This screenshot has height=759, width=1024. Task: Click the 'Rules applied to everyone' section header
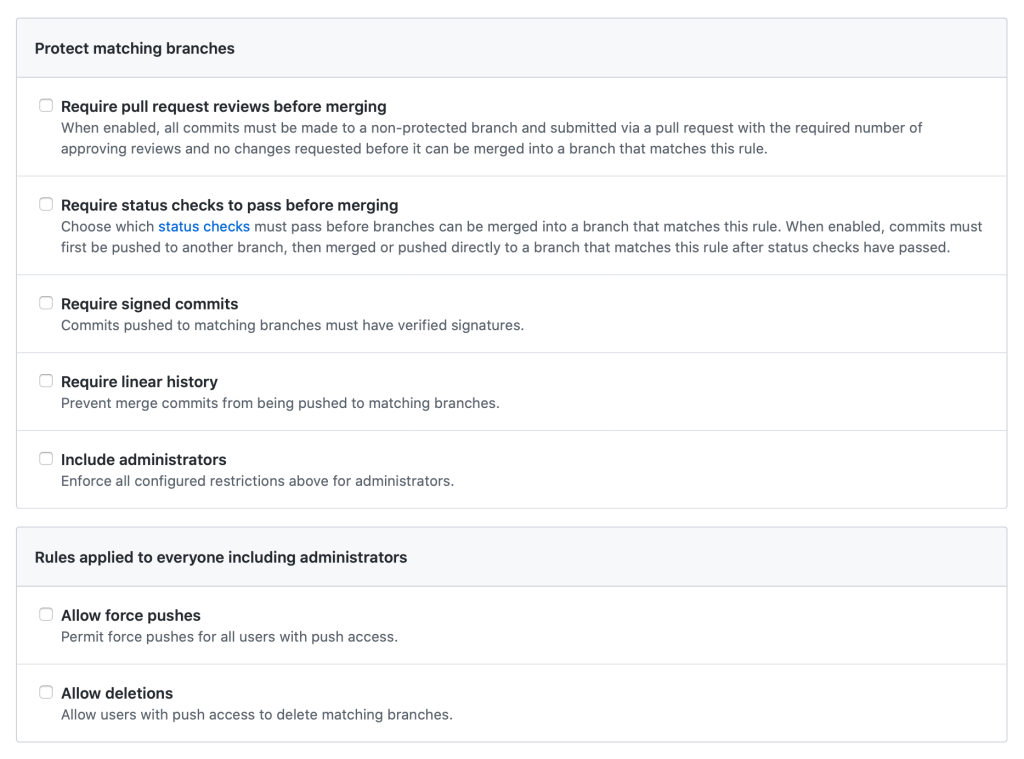(221, 558)
